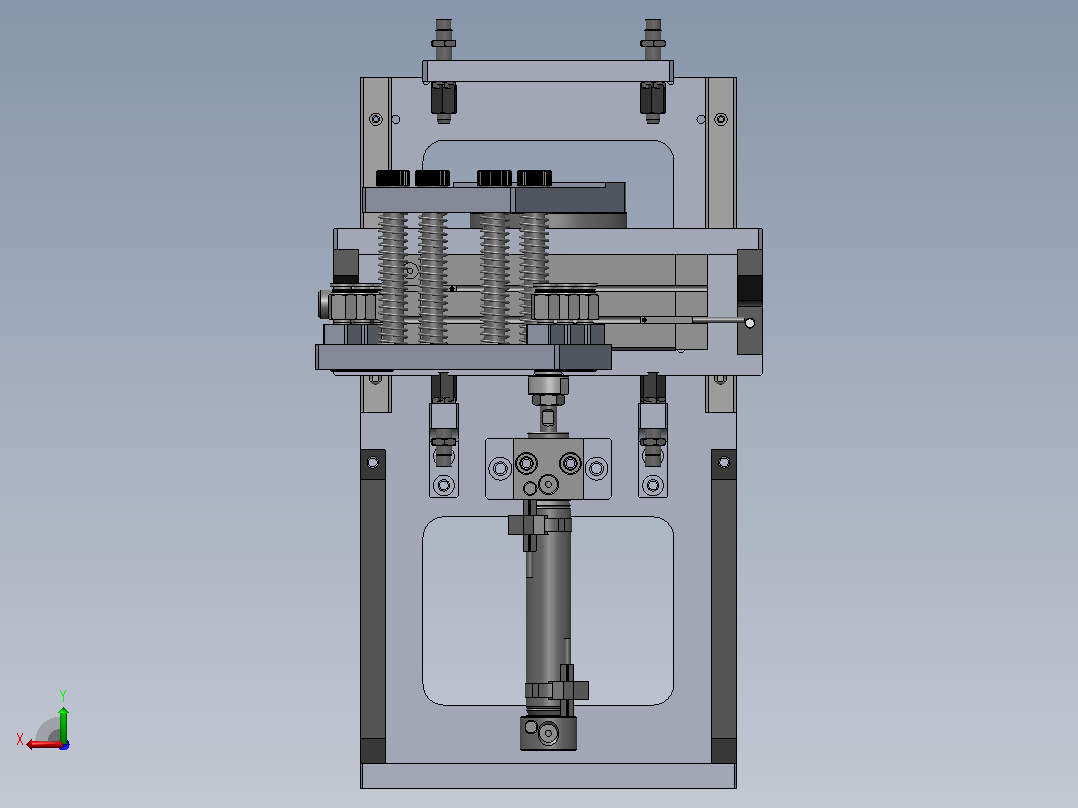Image resolution: width=1078 pixels, height=808 pixels.
Task: Click the red X axis arrow of the triad
Action: pyautogui.click(x=43, y=744)
